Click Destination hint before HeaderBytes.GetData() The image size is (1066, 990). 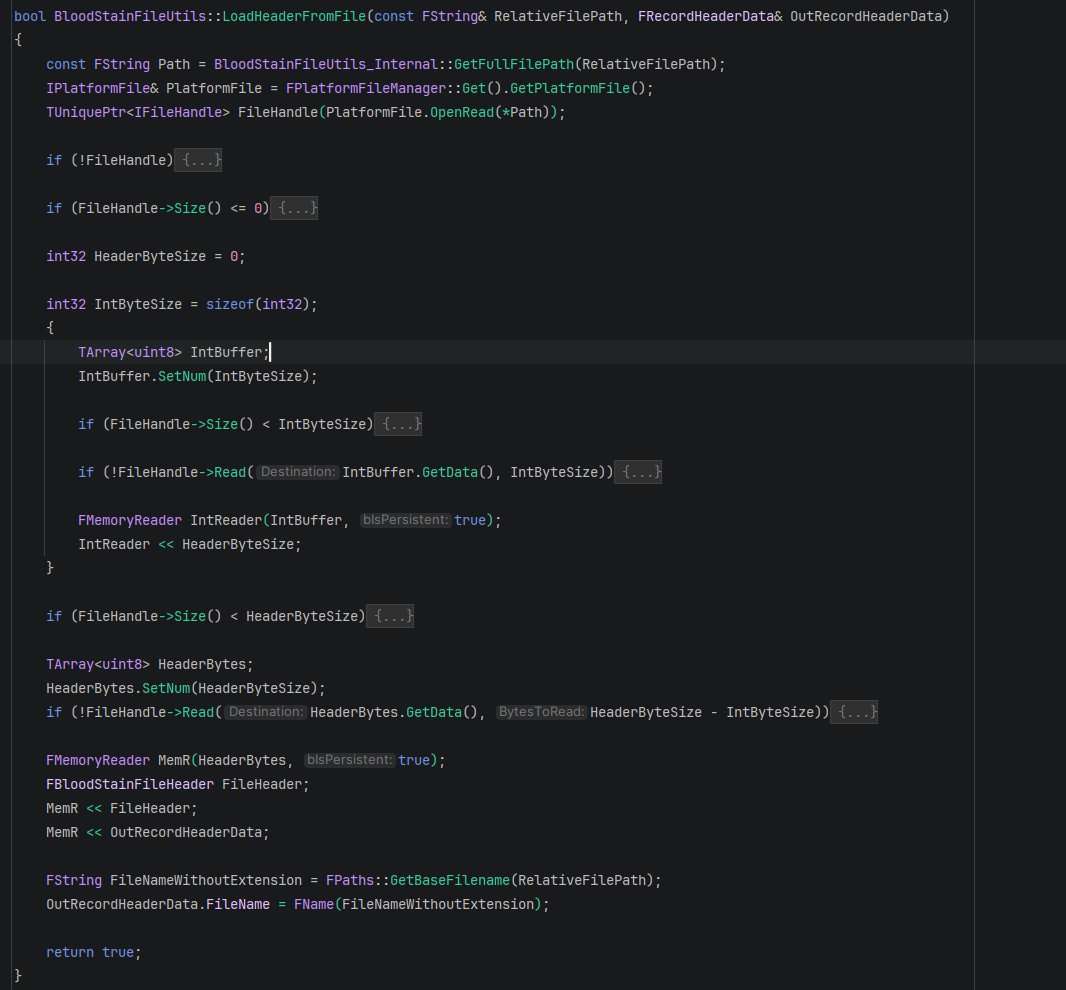click(x=266, y=712)
